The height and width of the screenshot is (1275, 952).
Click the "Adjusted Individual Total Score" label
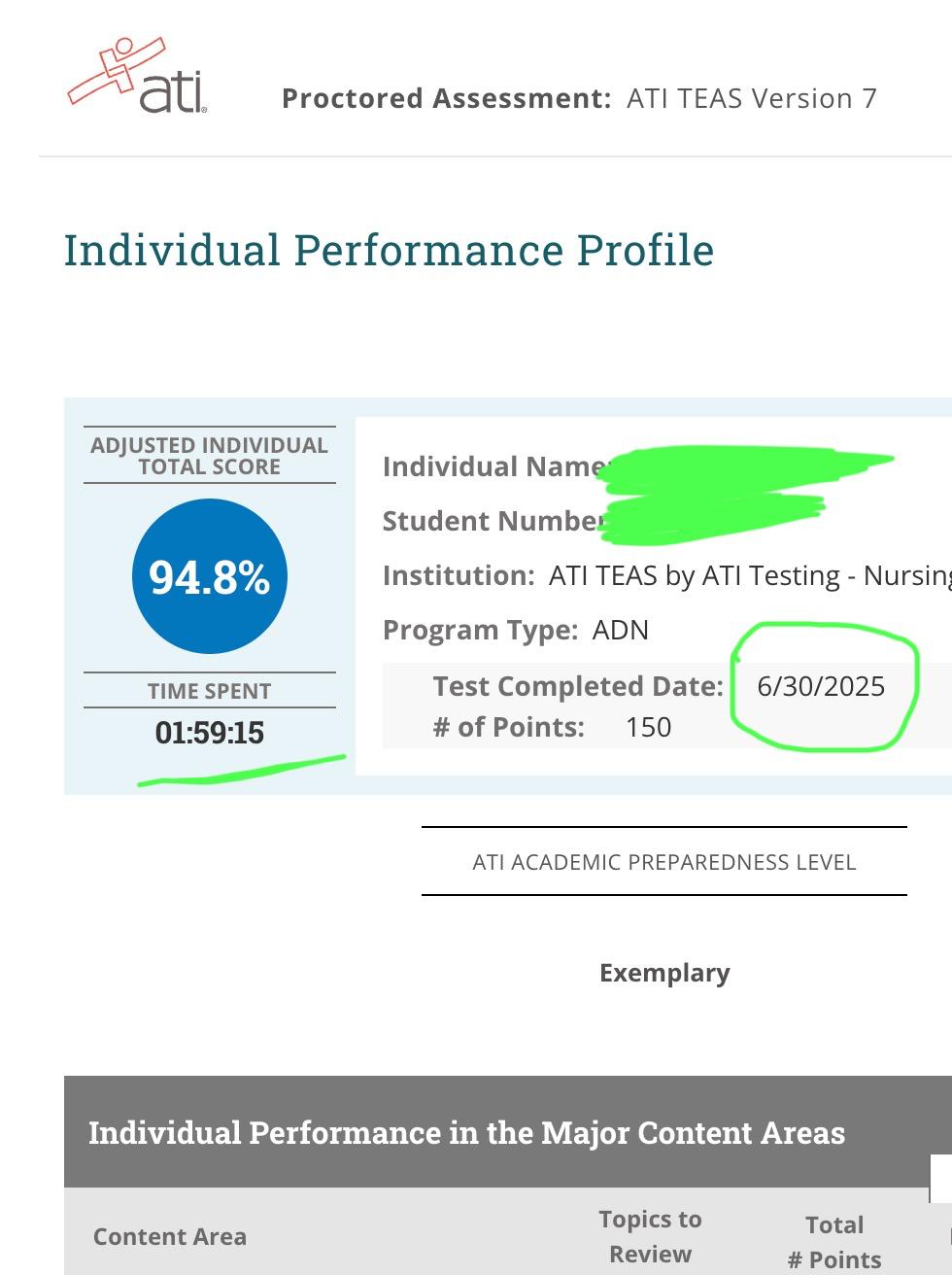tap(210, 456)
